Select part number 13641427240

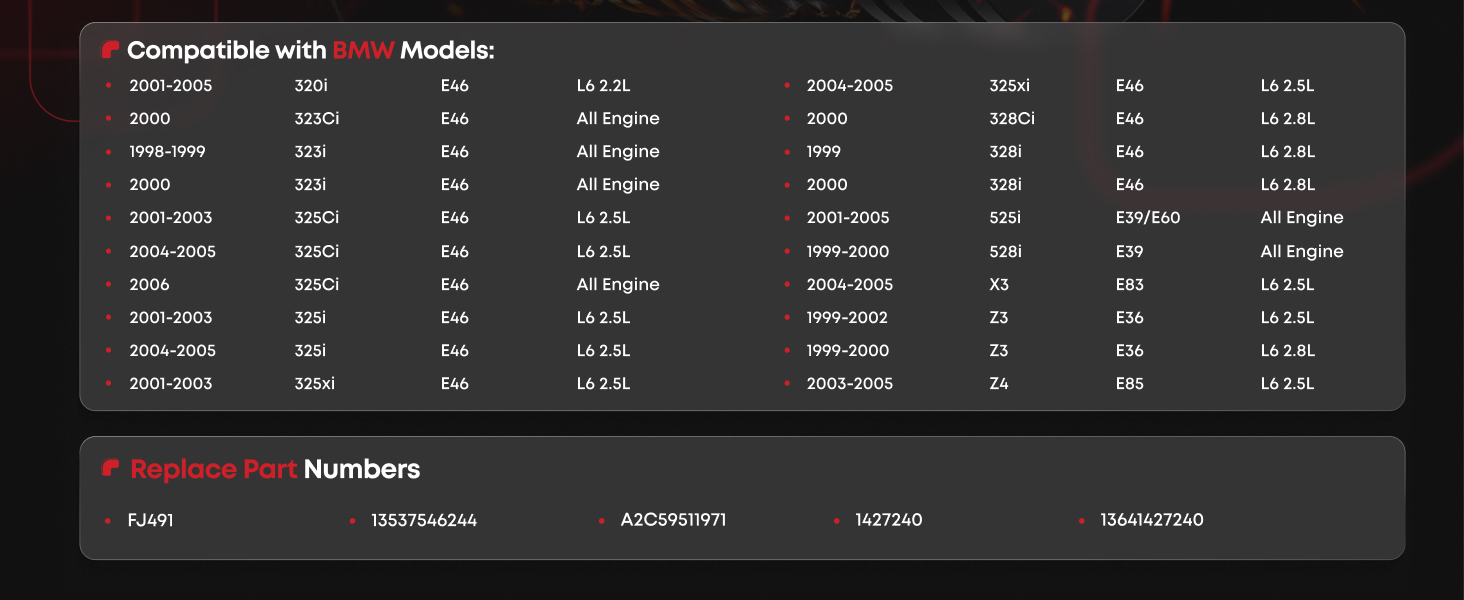[x=1151, y=520]
